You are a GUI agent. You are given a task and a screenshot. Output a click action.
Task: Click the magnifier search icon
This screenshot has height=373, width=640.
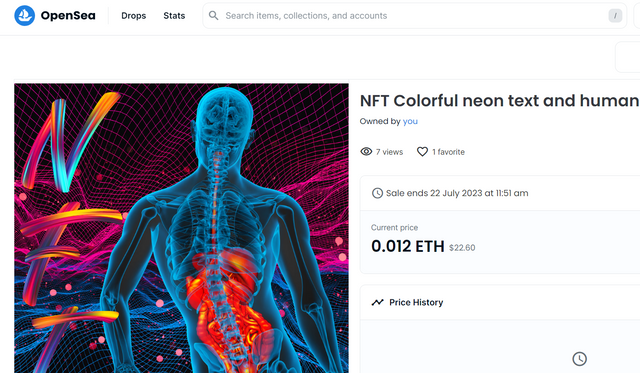point(213,16)
